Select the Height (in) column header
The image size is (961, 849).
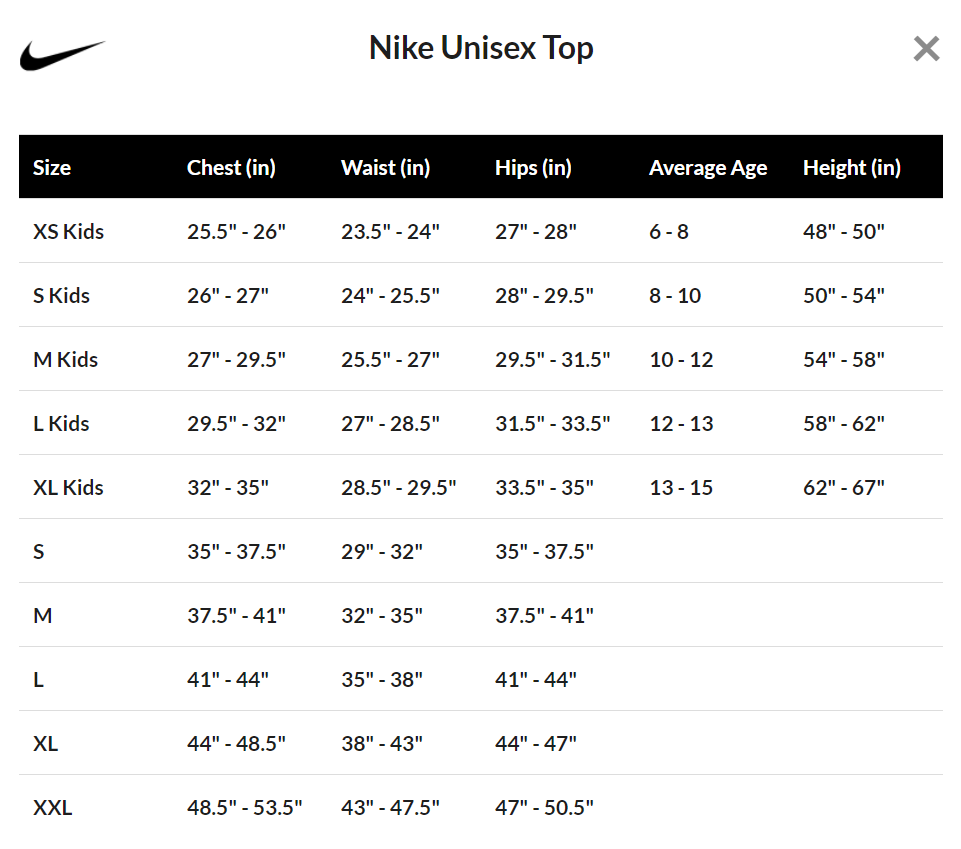coord(852,167)
